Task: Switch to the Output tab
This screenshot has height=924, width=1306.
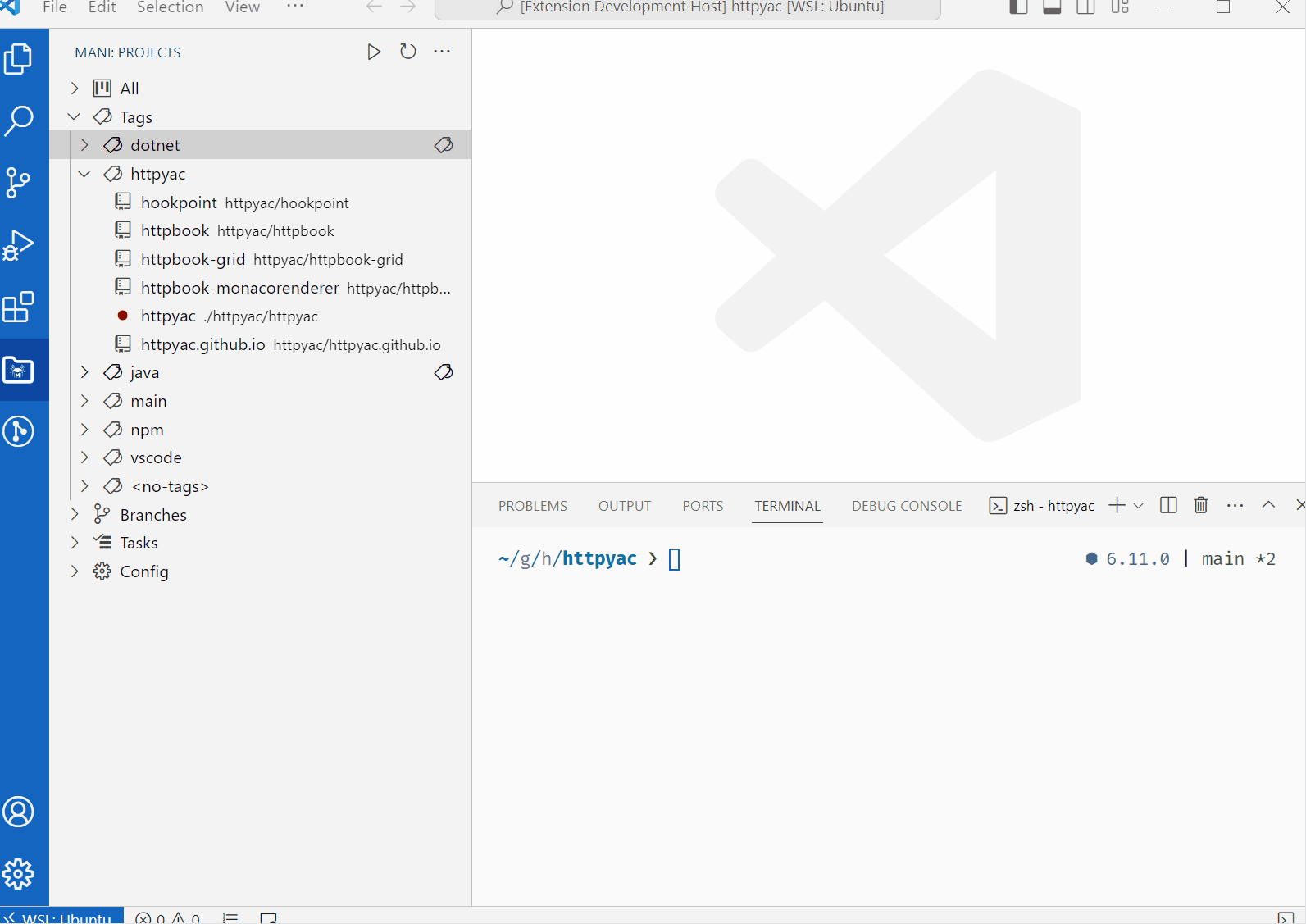Action: click(625, 506)
